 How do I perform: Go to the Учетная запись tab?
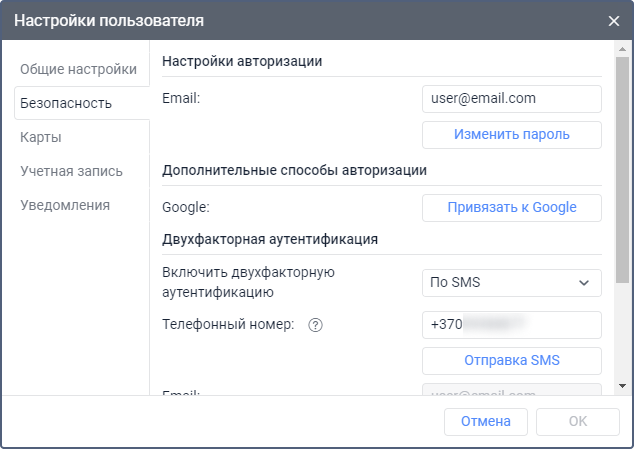tap(72, 171)
